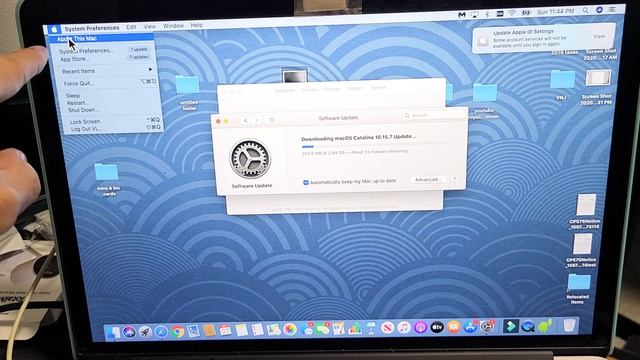Image resolution: width=640 pixels, height=360 pixels.
Task: Open System Preferences app menu in menu bar
Action: click(92, 28)
